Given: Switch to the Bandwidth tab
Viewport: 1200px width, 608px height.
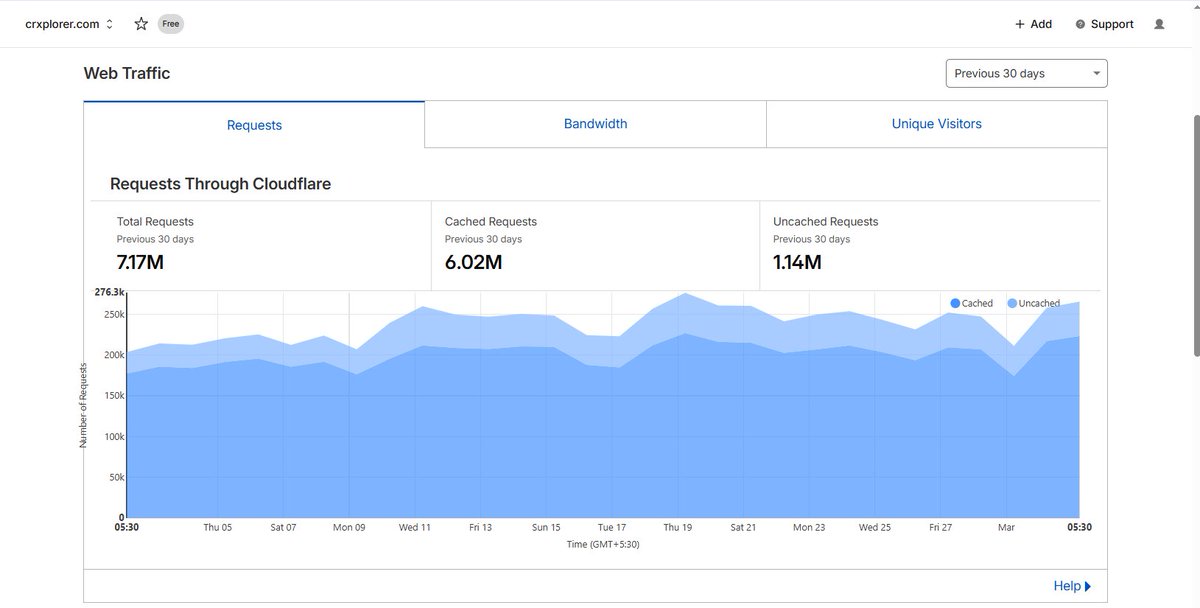Looking at the screenshot, I should tap(595, 124).
